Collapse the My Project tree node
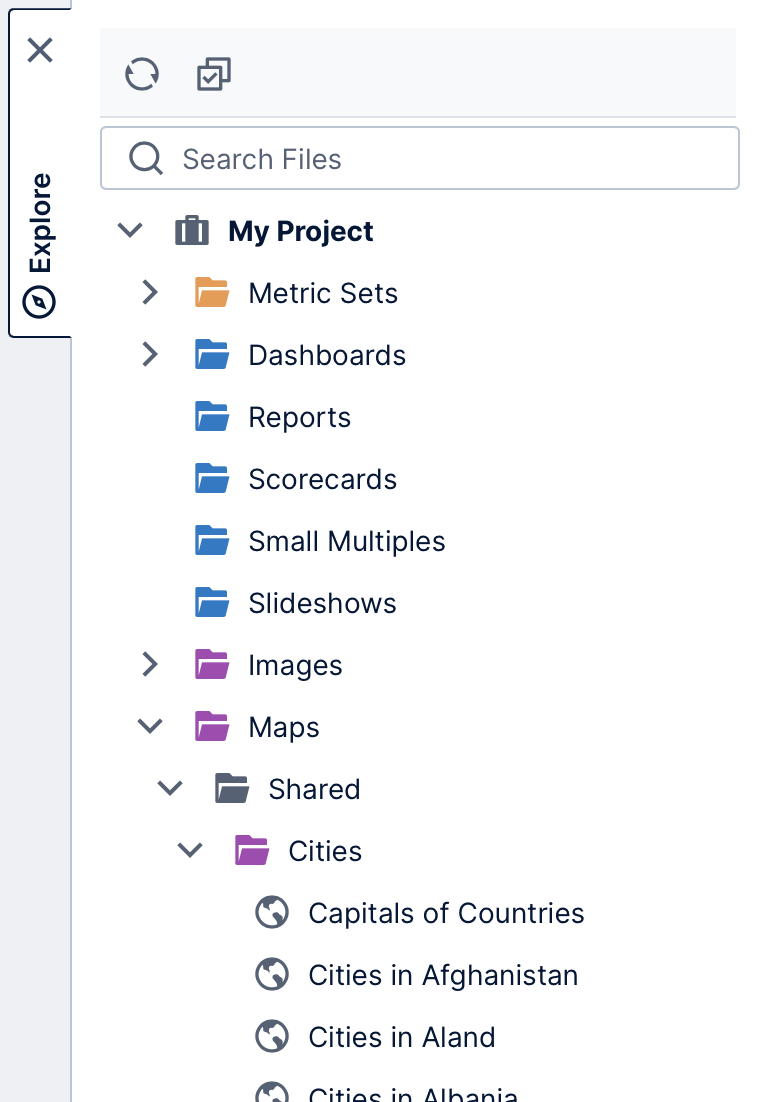The width and height of the screenshot is (766, 1102). click(130, 230)
